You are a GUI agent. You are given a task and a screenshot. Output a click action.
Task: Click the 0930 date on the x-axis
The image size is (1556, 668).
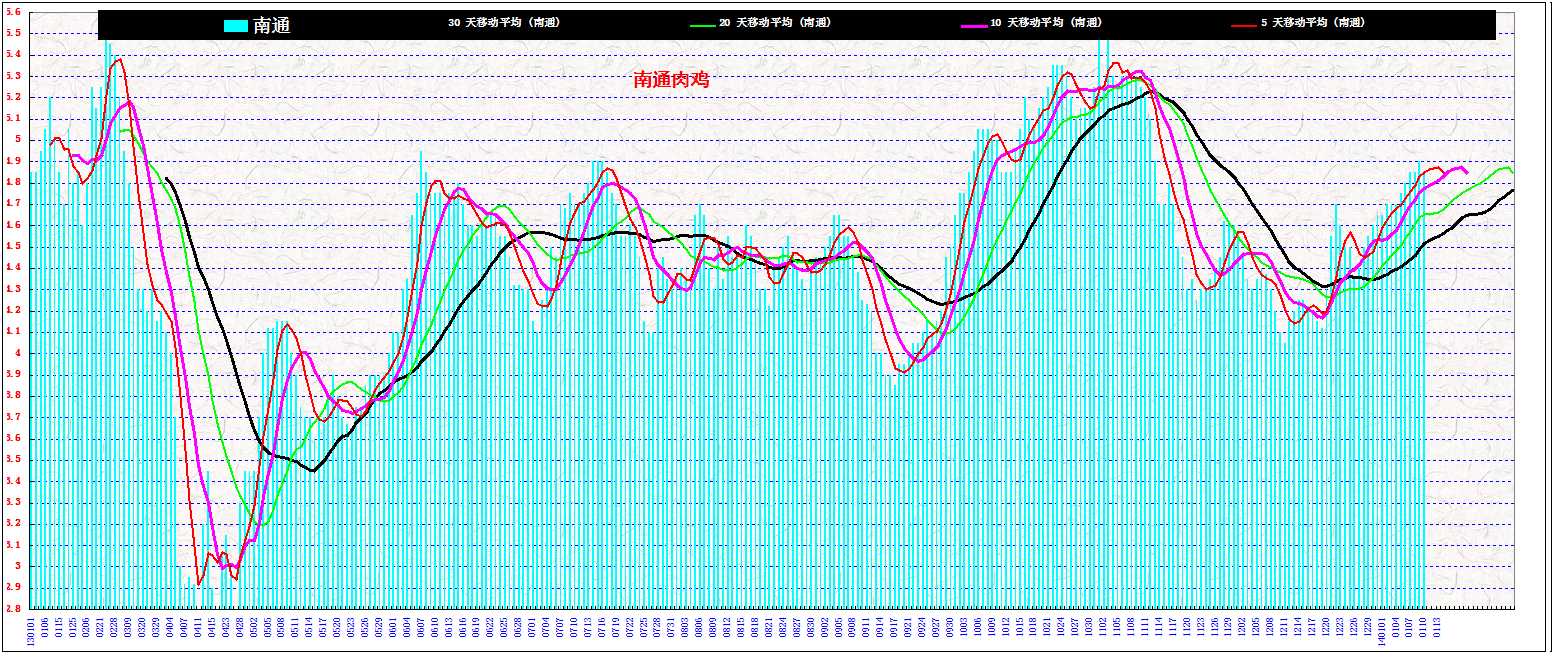[x=949, y=627]
